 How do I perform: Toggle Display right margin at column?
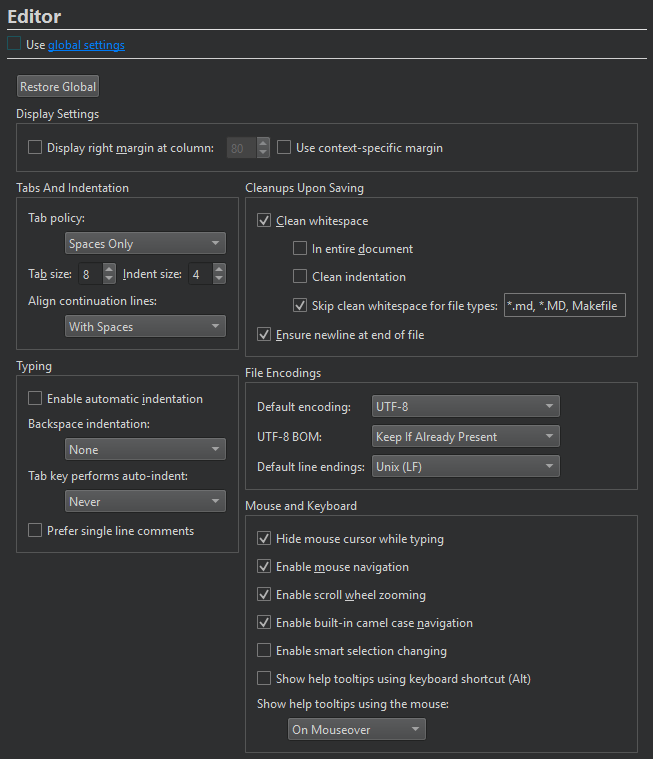(36, 148)
